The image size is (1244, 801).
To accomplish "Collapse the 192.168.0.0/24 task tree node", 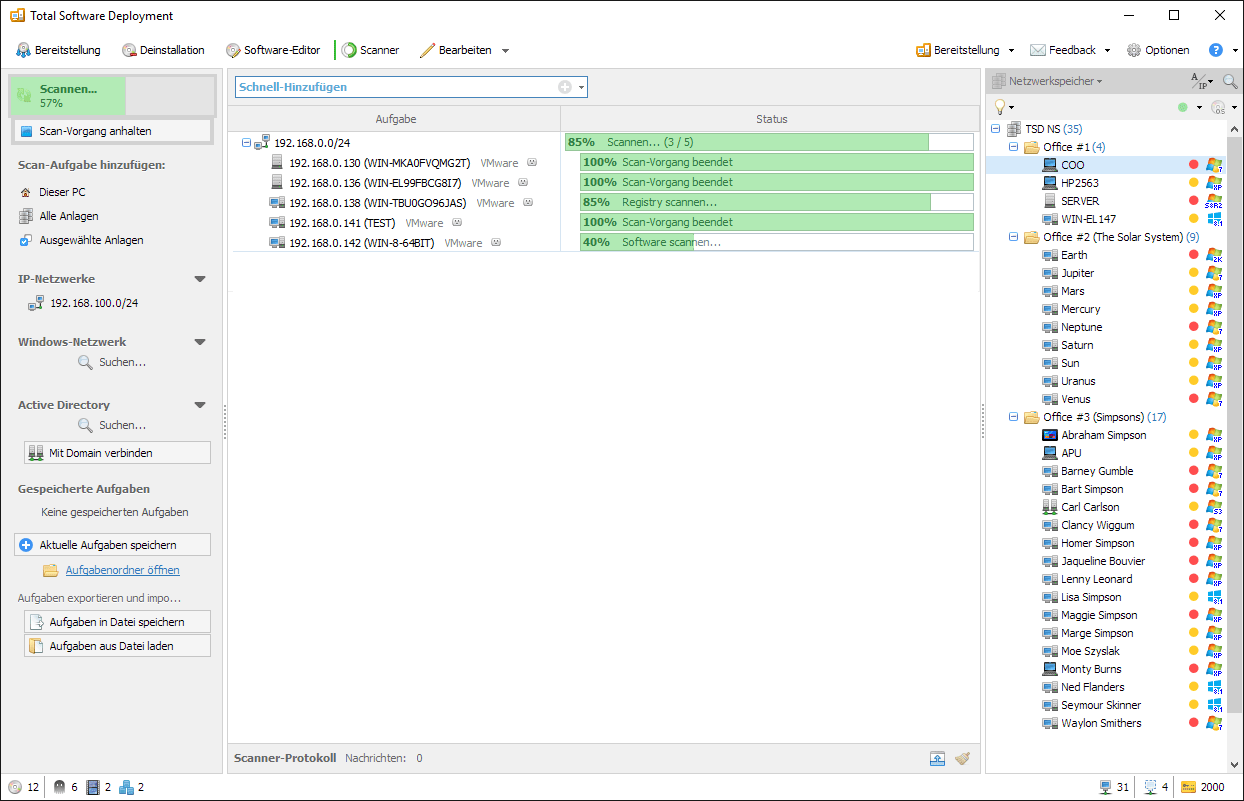I will click(247, 143).
